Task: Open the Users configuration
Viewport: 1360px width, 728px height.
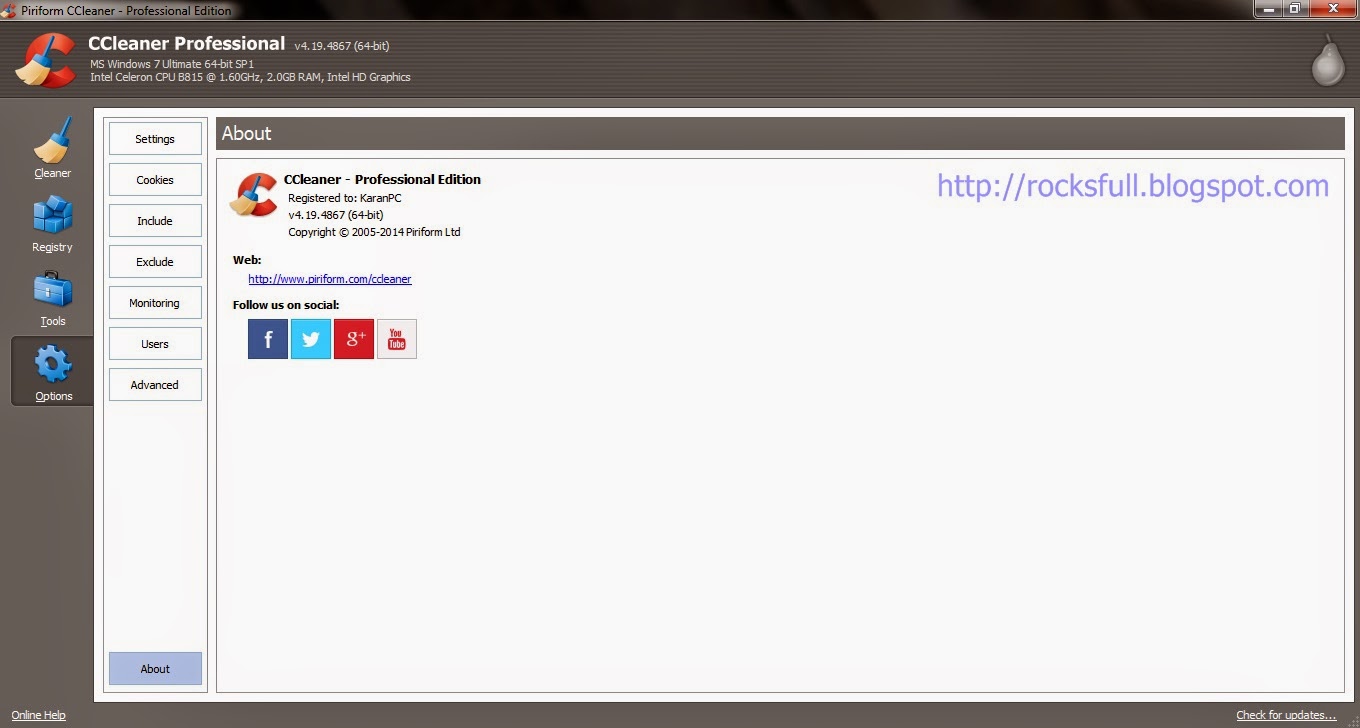Action: click(x=155, y=343)
